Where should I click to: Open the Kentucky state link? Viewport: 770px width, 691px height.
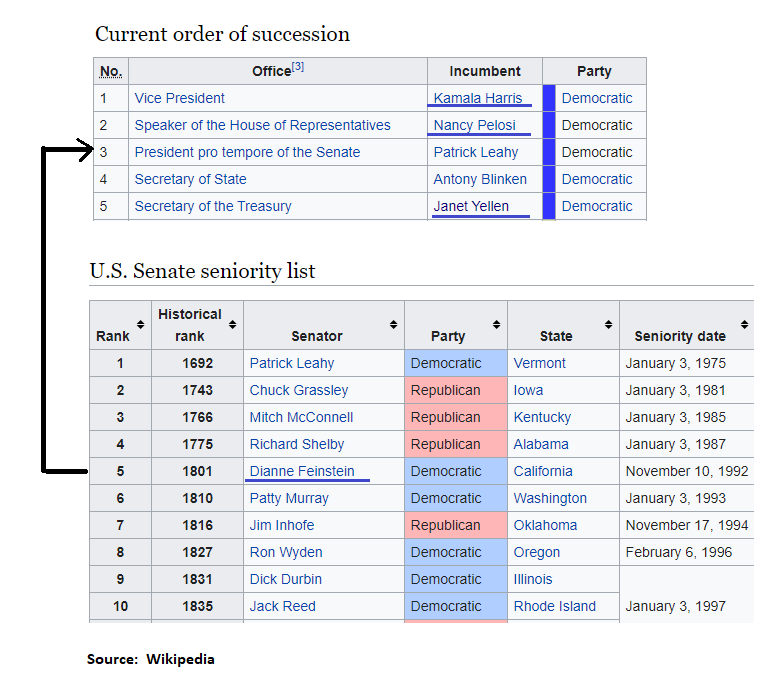pos(543,417)
